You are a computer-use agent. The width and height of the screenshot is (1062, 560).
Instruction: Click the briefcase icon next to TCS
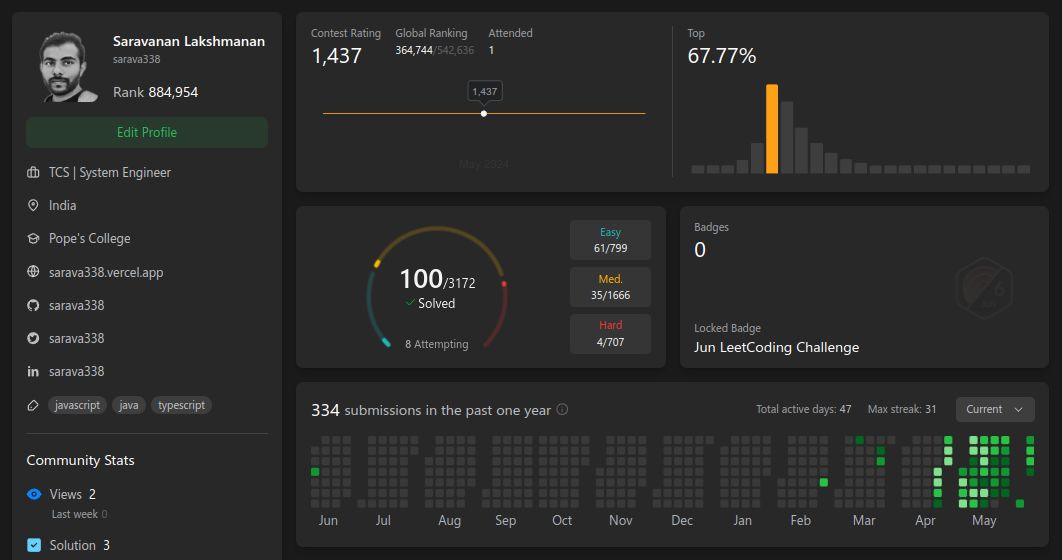33,173
